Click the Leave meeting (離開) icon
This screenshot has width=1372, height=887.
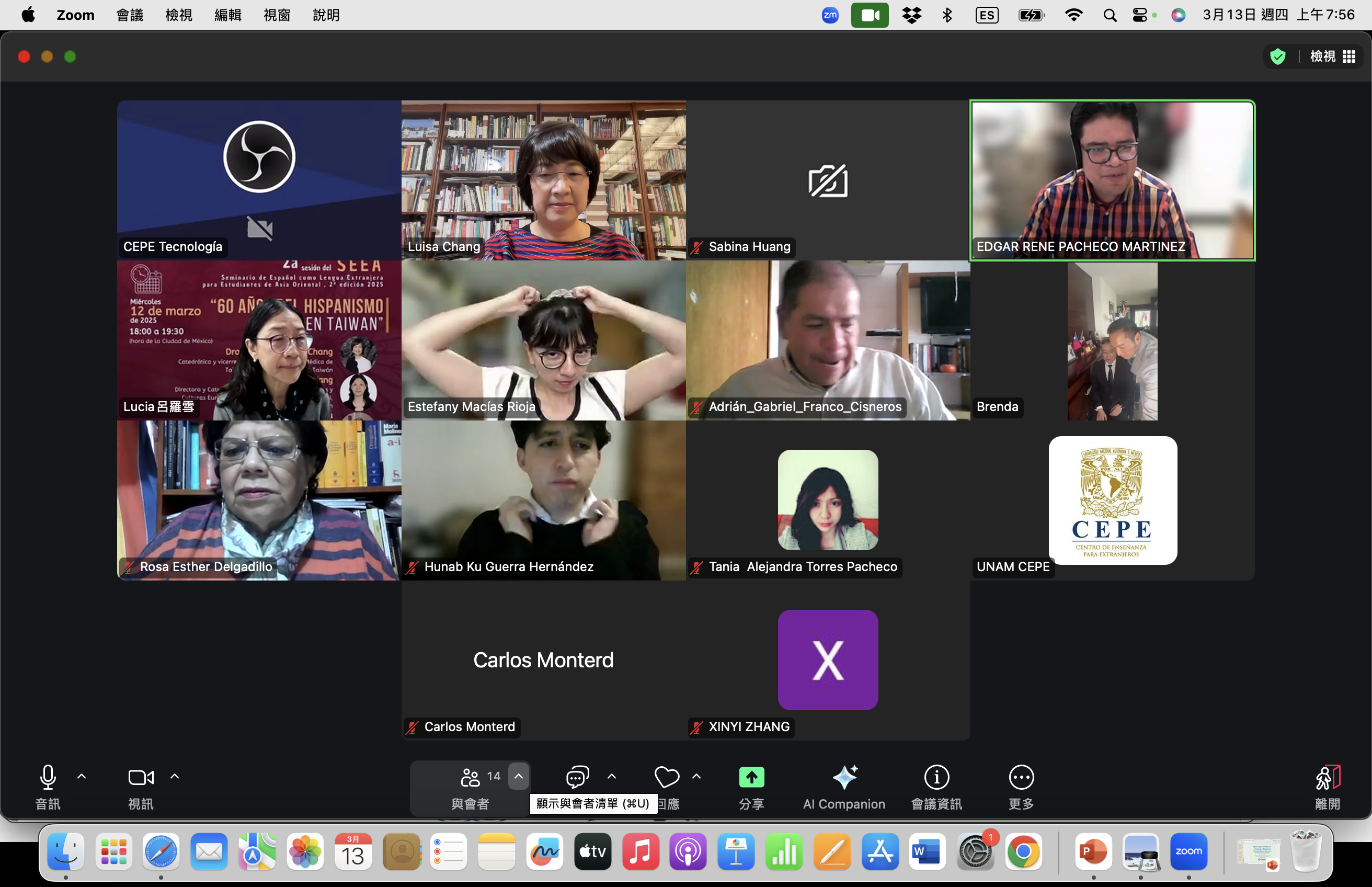pyautogui.click(x=1328, y=777)
